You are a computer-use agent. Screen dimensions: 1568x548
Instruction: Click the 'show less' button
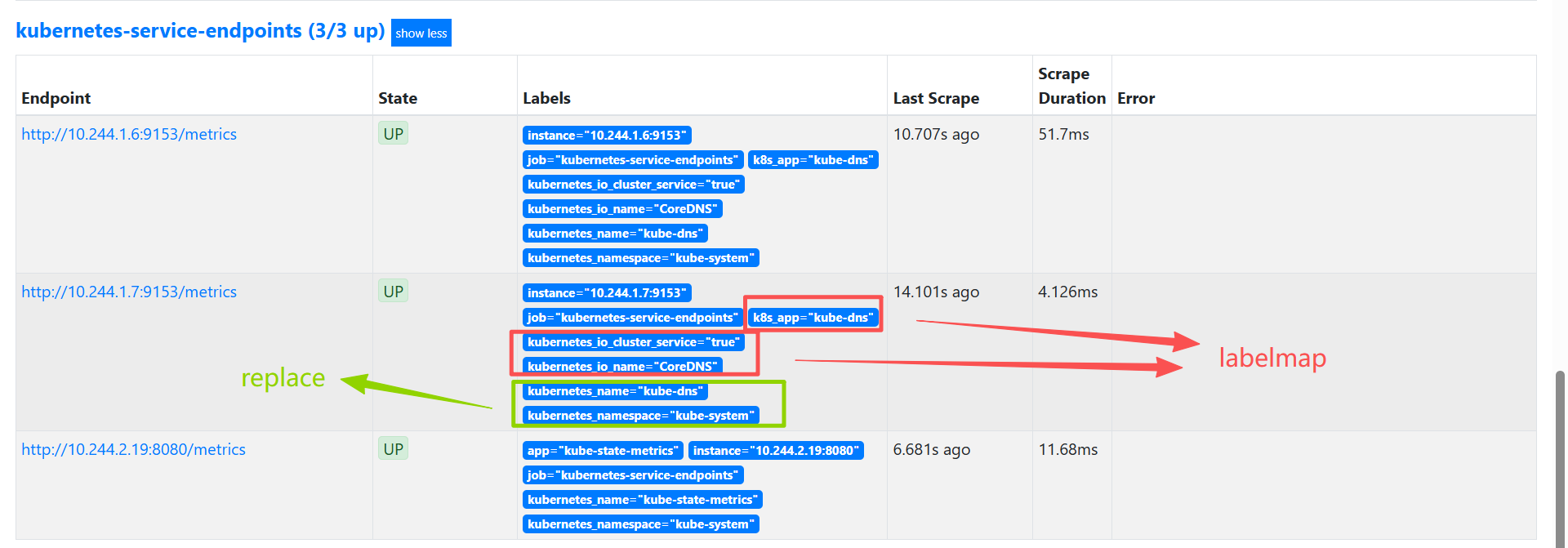pos(421,33)
